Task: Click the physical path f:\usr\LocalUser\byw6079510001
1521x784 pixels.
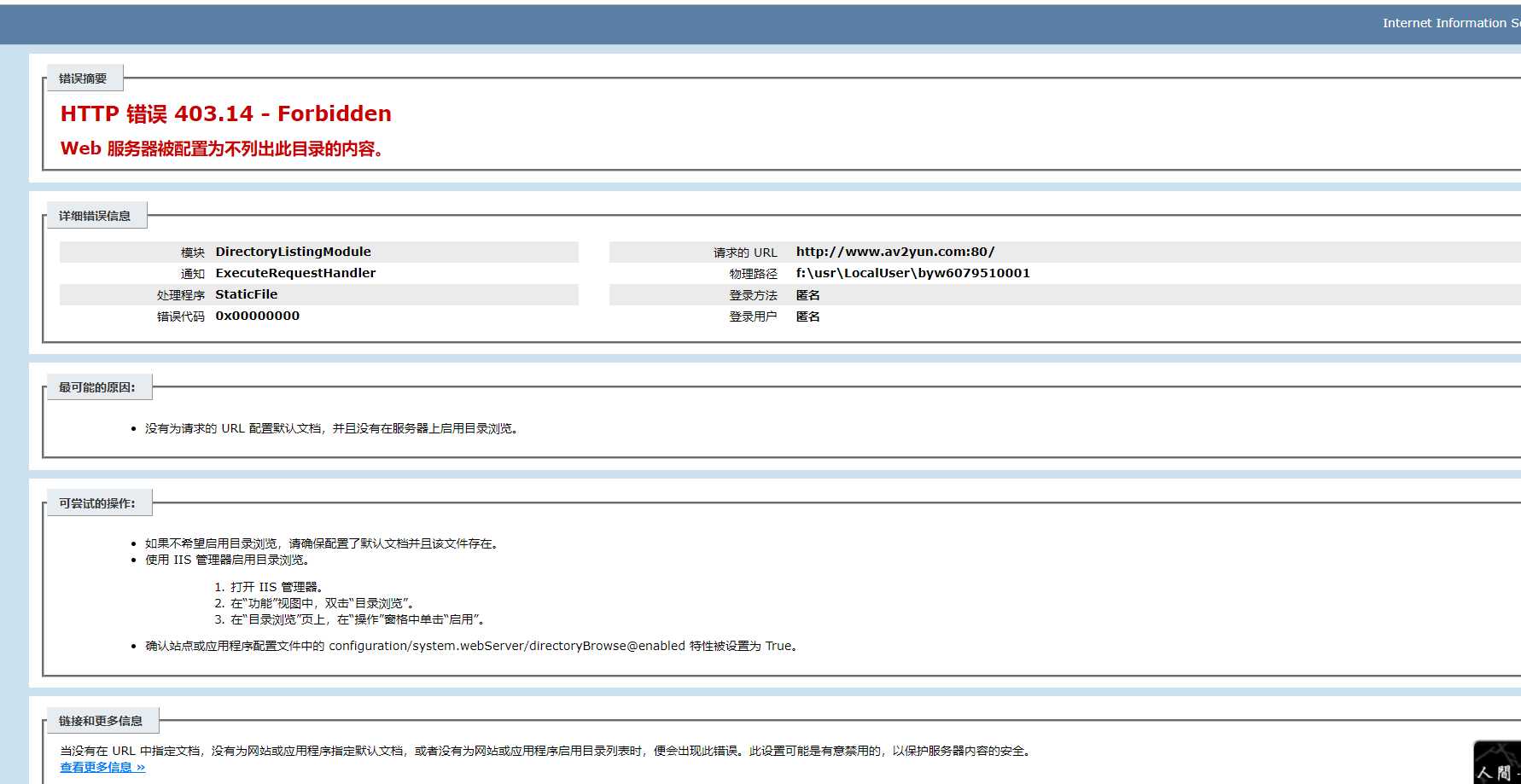Action: tap(912, 273)
